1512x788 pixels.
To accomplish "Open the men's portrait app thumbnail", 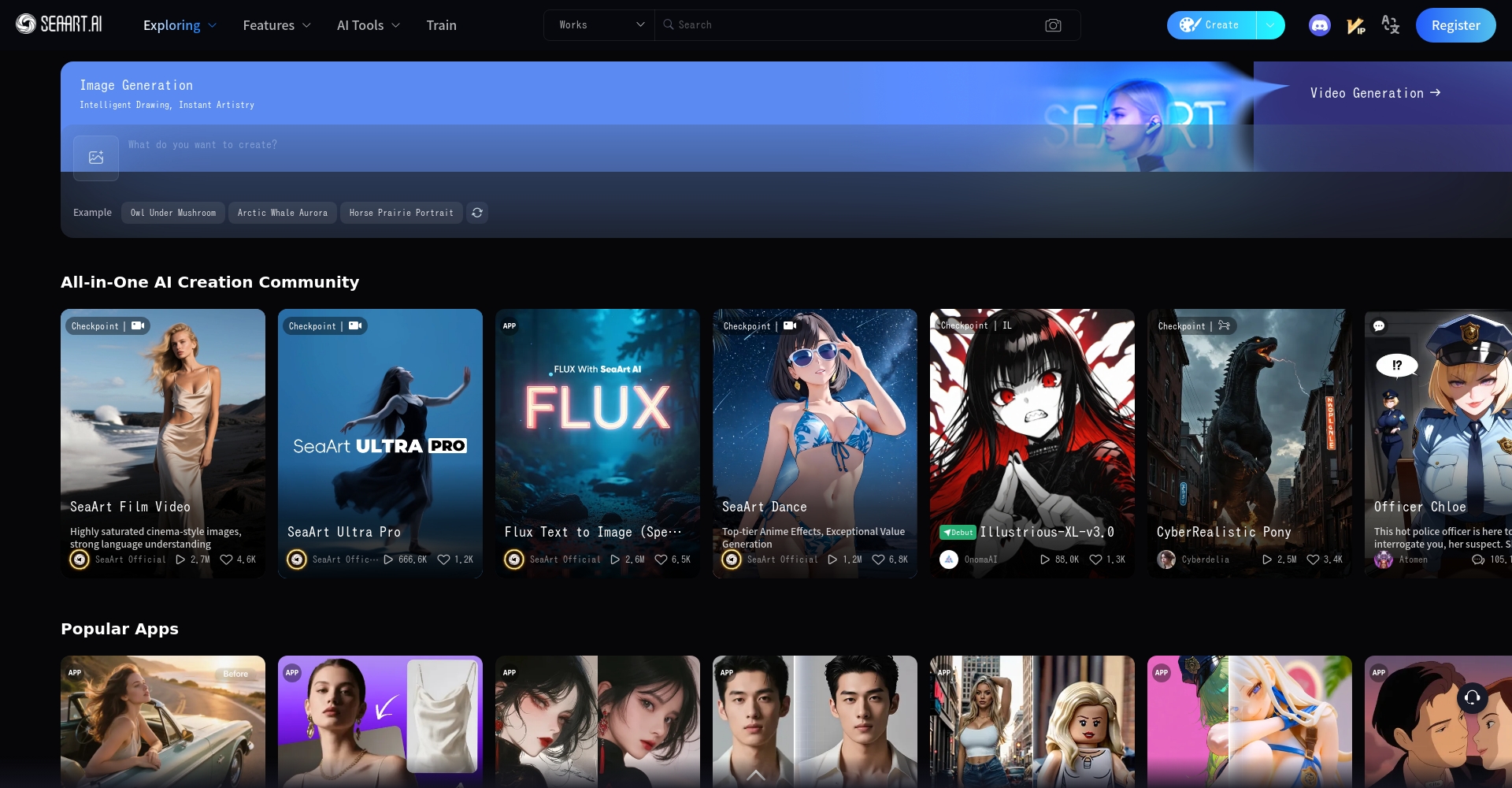I will (815, 722).
